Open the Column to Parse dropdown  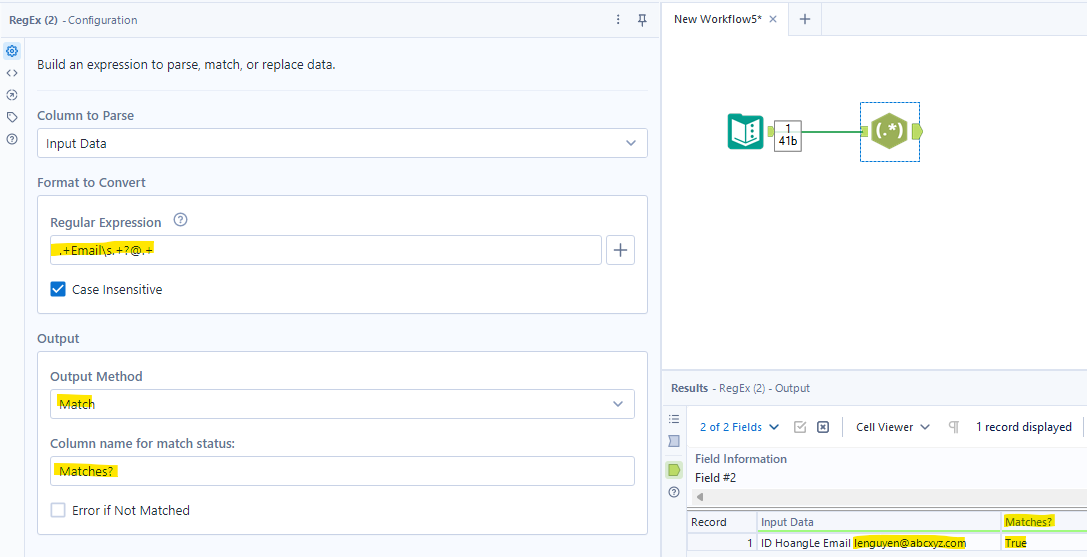[342, 143]
